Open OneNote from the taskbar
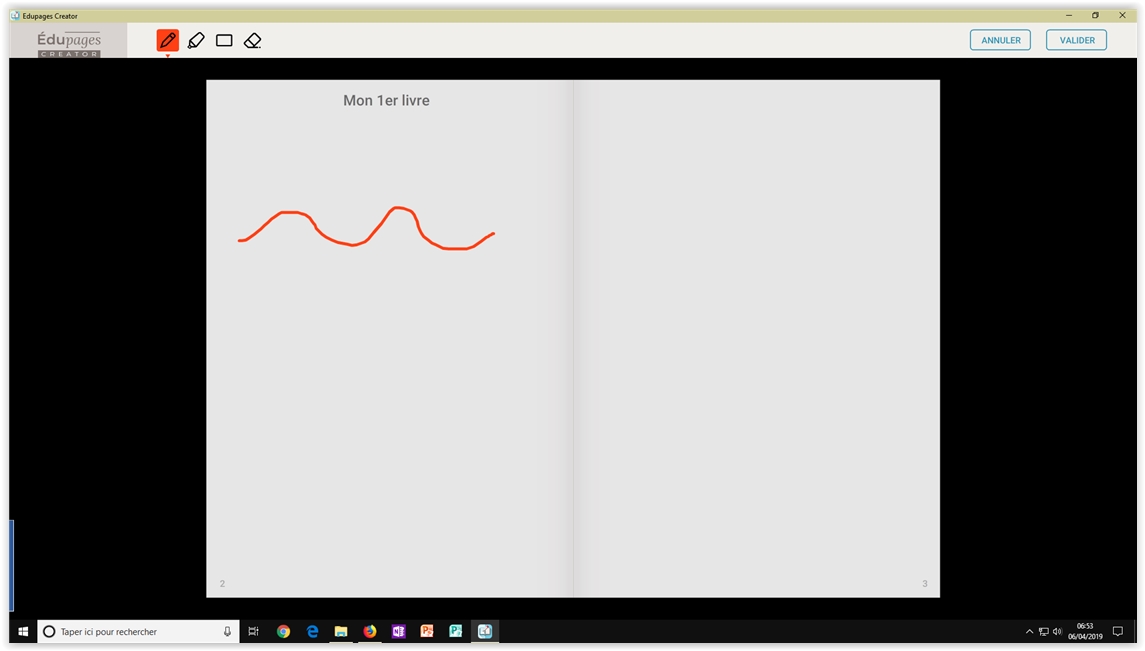Screen dimensions: 1145x651 pyautogui.click(x=398, y=632)
